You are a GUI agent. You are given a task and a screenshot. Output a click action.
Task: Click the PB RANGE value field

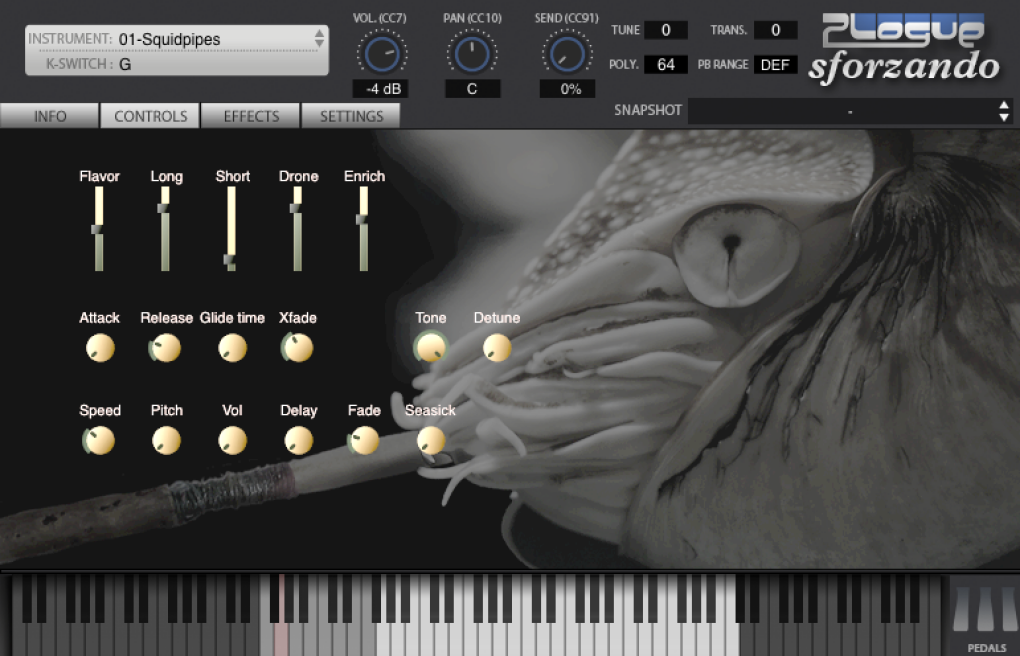(775, 64)
